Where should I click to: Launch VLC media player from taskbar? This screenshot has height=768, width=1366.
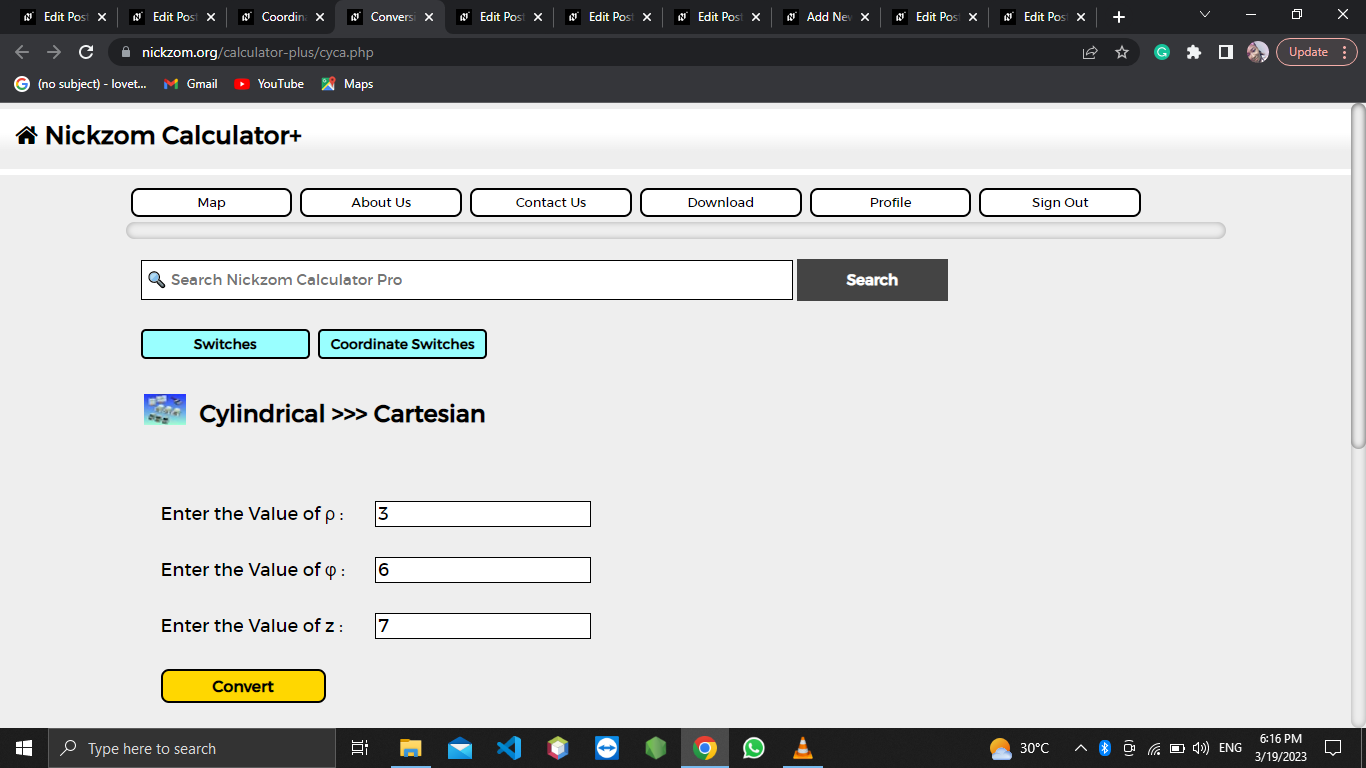803,748
